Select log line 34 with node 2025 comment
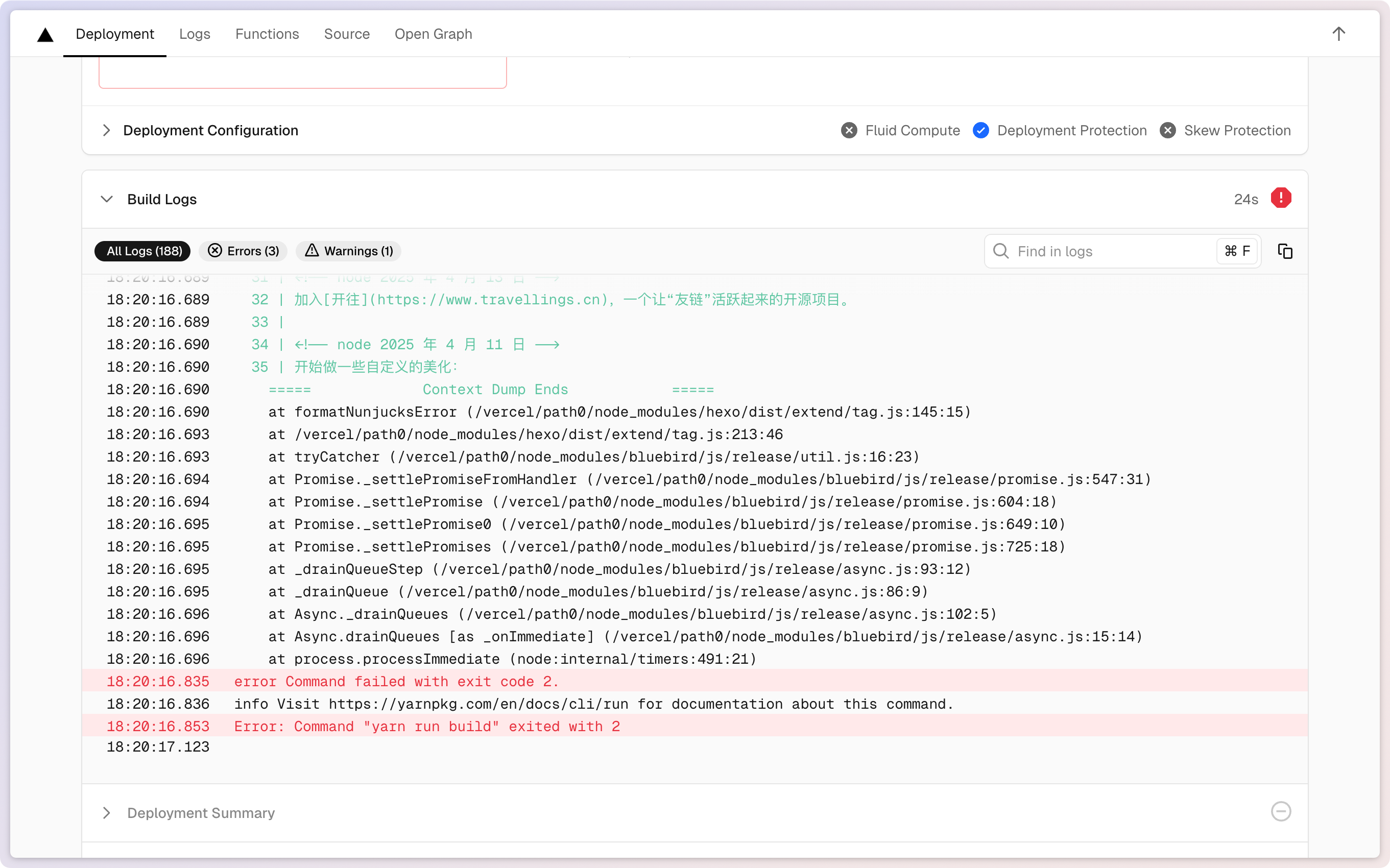Screen dimensions: 1390x868 coord(694,345)
